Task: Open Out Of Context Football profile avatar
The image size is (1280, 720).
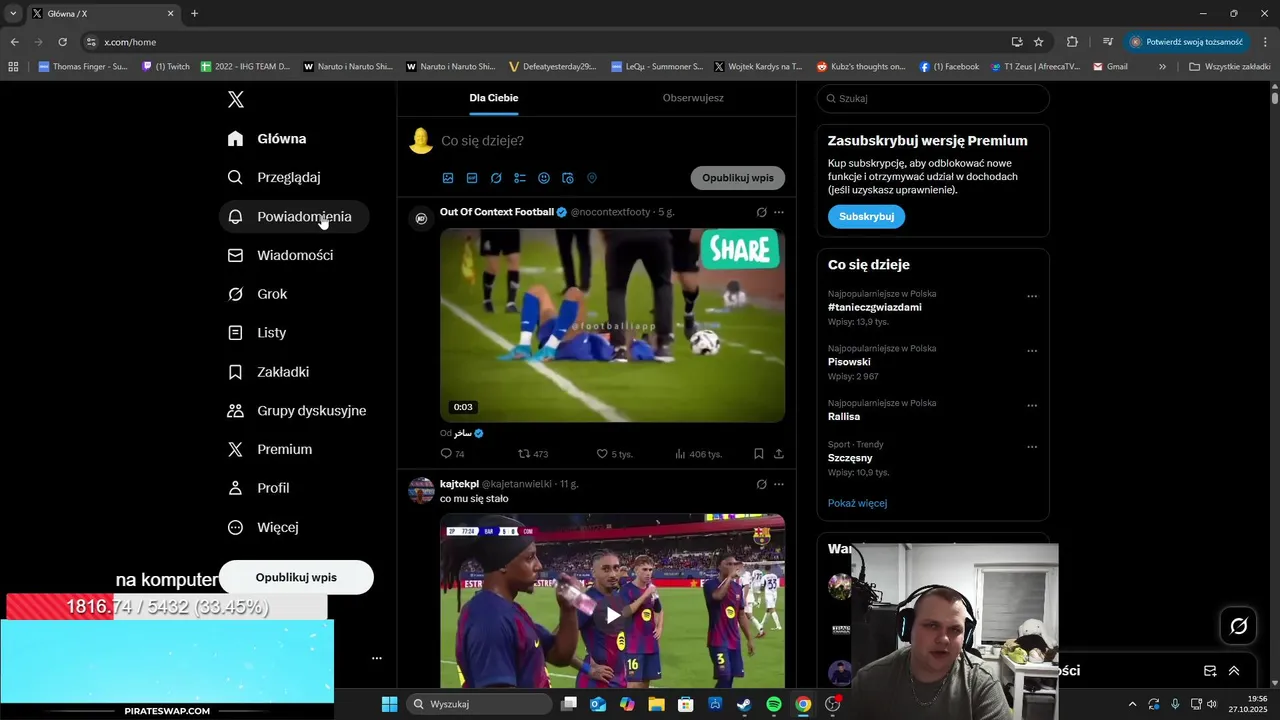Action: (x=421, y=218)
